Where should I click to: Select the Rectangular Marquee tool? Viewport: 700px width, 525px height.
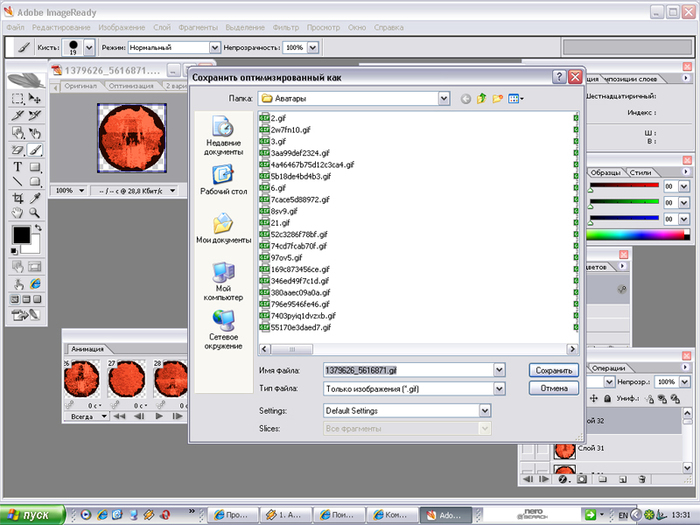18,98
